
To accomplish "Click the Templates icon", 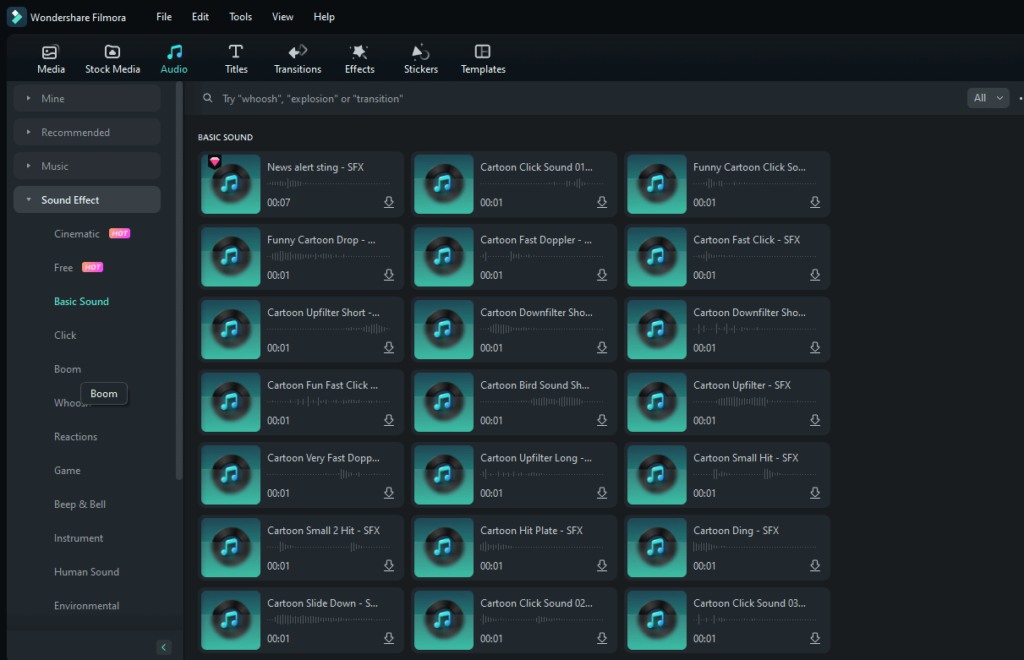I will [482, 57].
